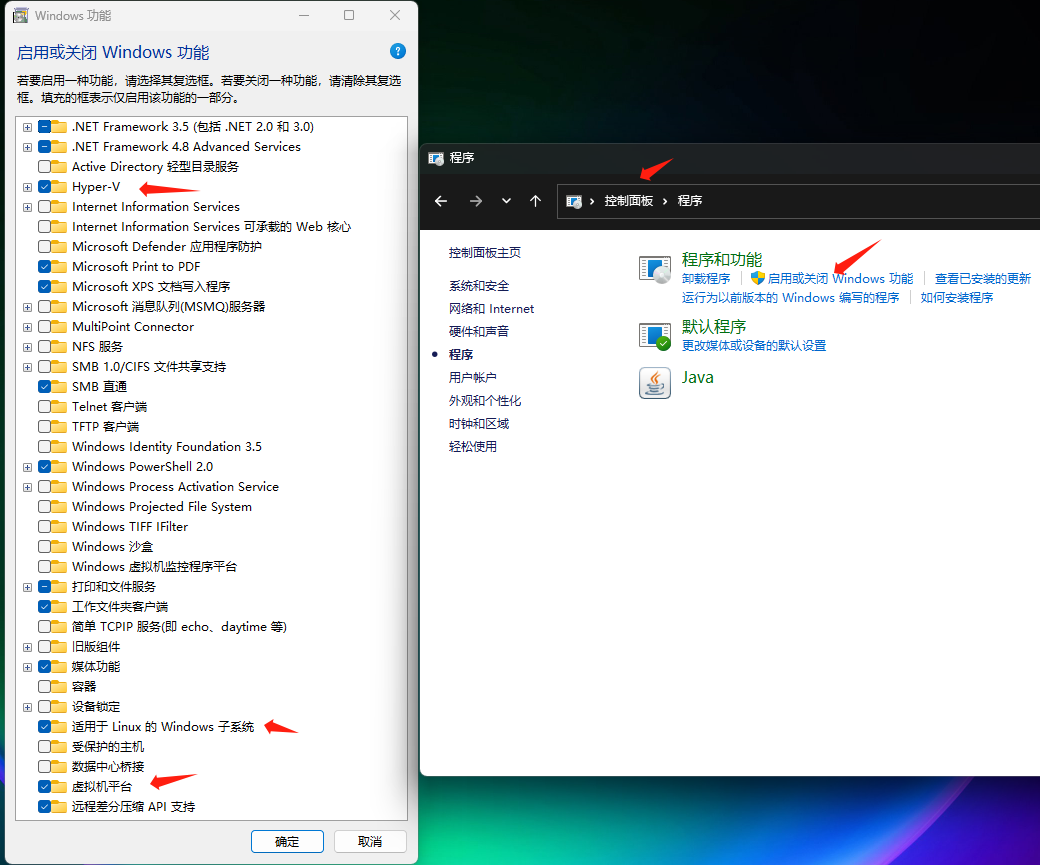This screenshot has height=865, width=1040.
Task: Uncheck the Hyper-V checkbox
Action: [44, 187]
